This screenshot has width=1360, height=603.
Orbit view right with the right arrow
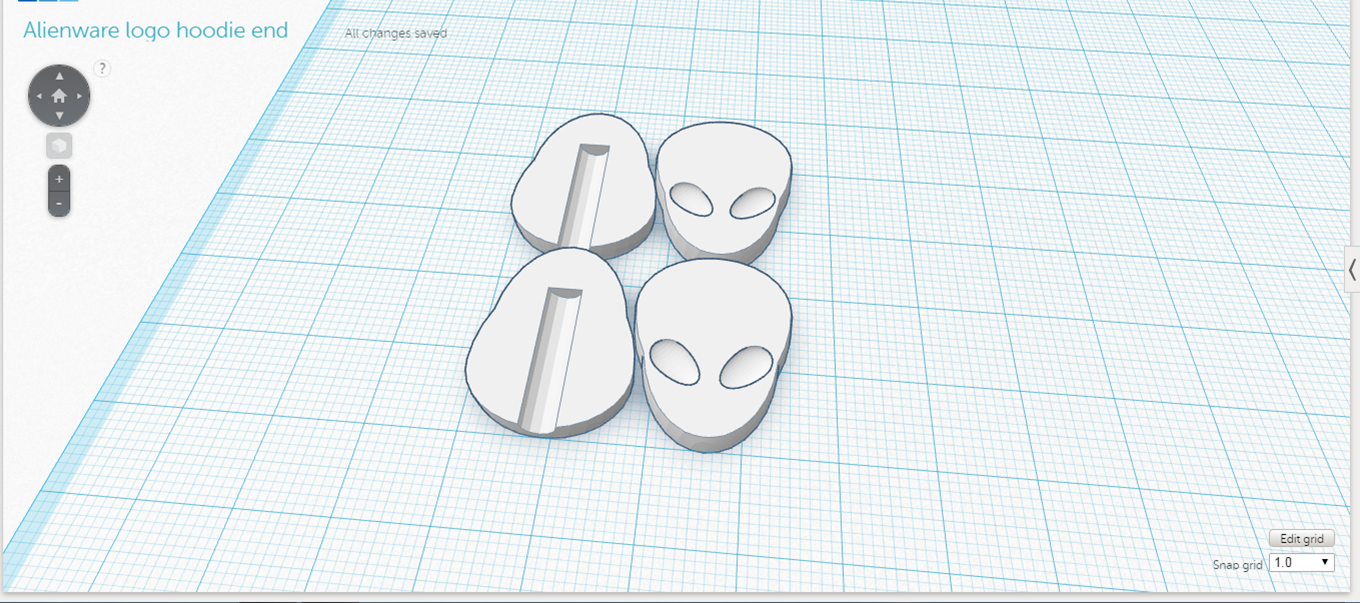point(80,96)
